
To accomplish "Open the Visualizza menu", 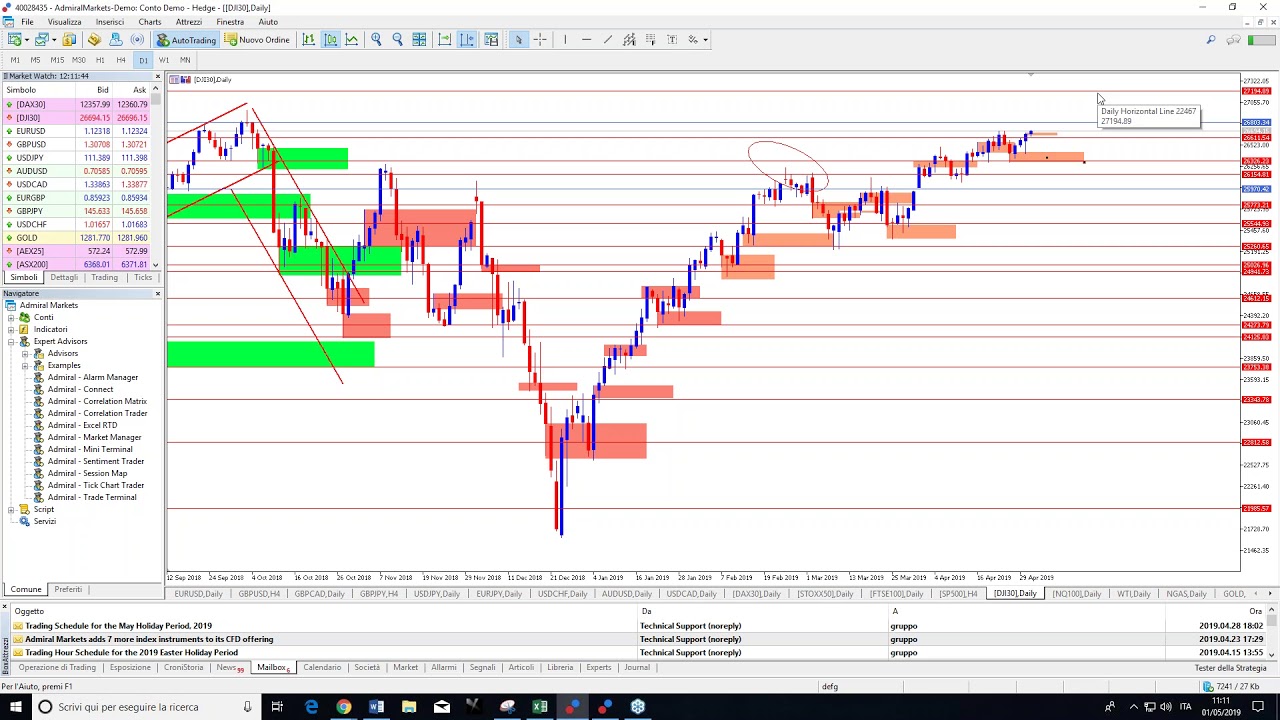I will point(65,22).
